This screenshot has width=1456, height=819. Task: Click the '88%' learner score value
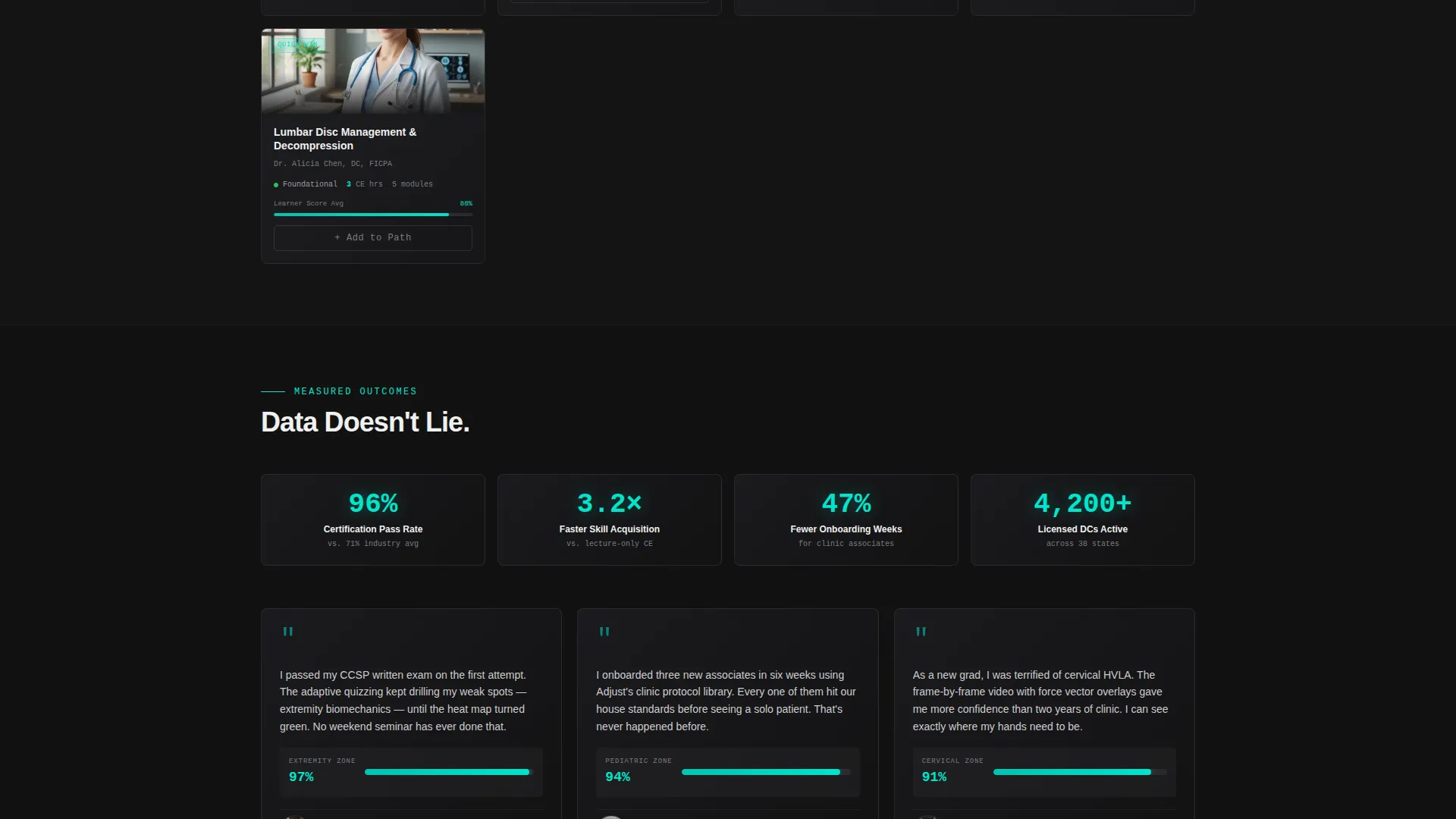tap(466, 203)
